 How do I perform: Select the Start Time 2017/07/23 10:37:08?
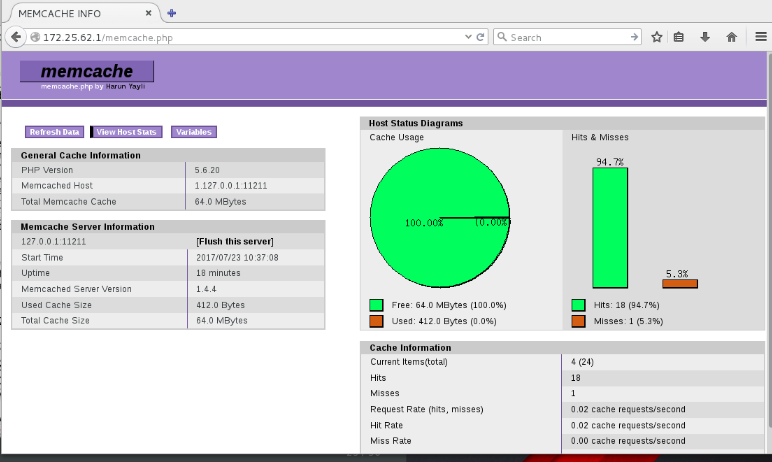pyautogui.click(x=237, y=258)
